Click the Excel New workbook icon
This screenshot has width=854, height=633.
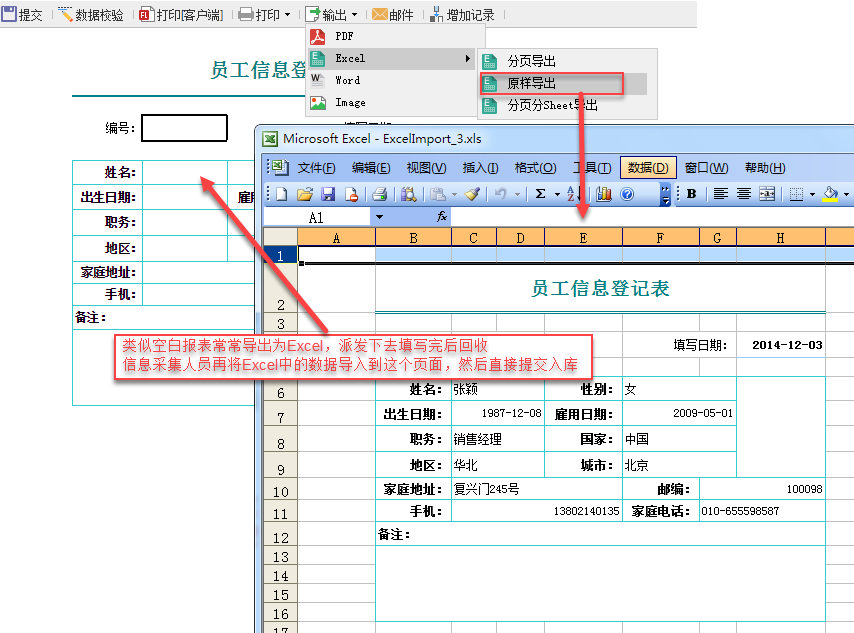point(282,194)
